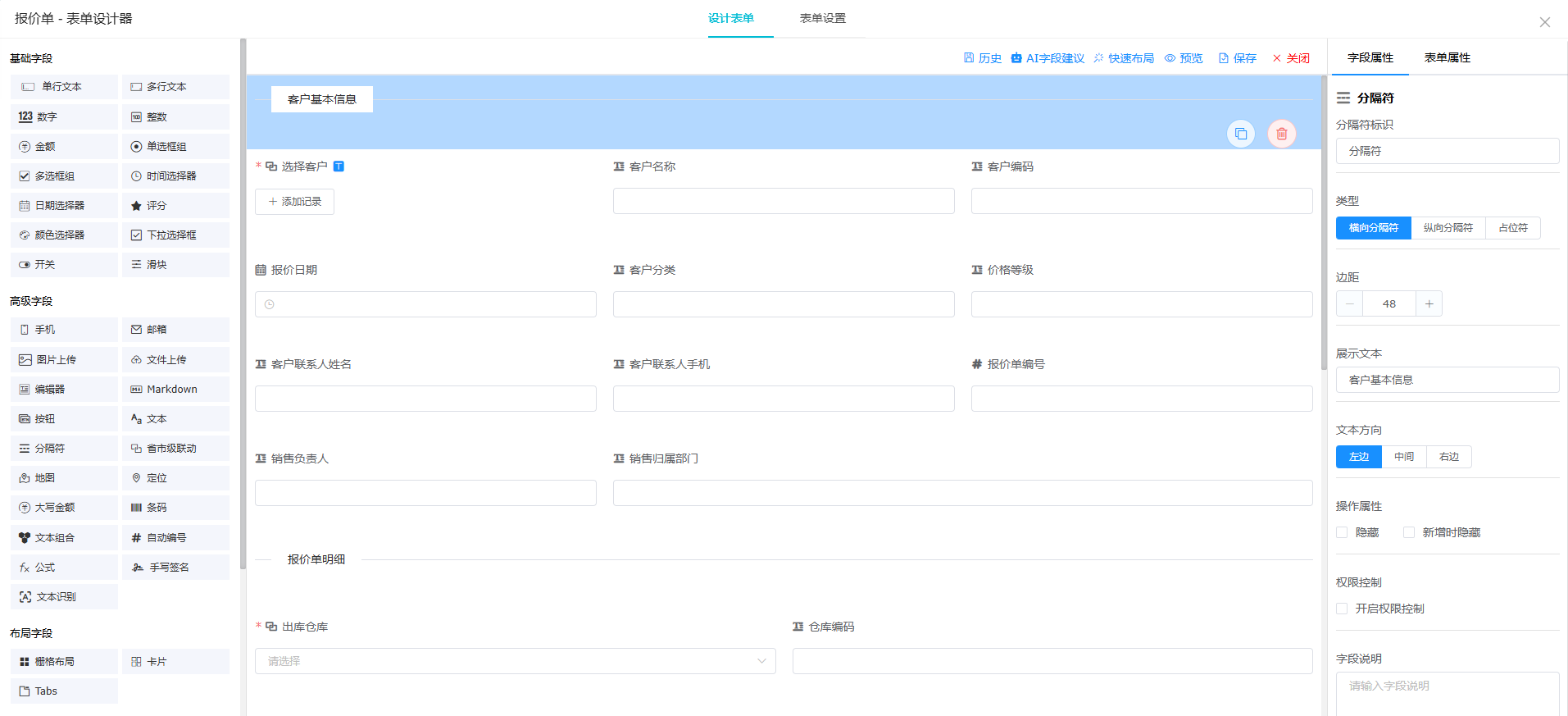Switch to 表单设置 tab
Screen dimensions: 1568x716
click(823, 18)
